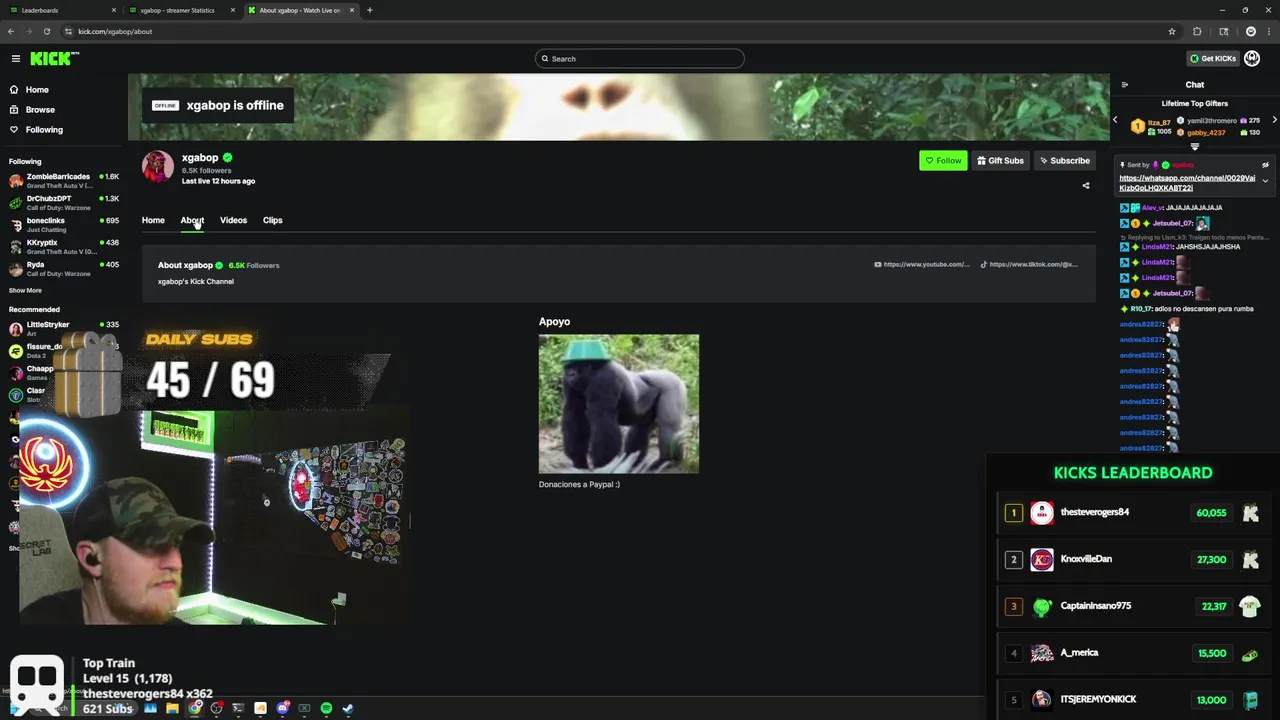1280x720 pixels.
Task: Click the Get KICKs button
Action: pos(1212,59)
